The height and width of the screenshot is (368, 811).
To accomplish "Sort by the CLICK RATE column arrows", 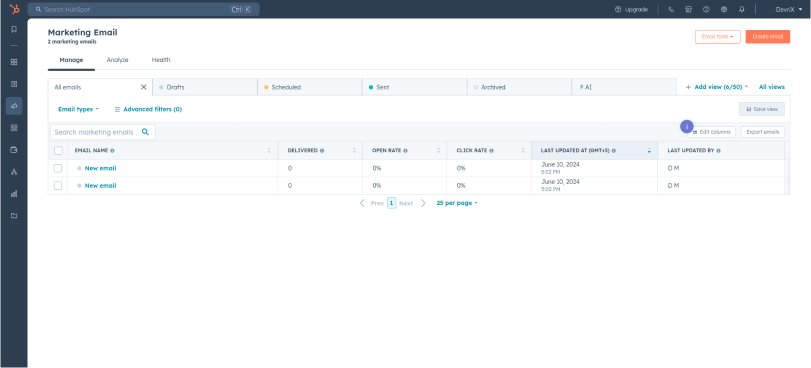I will pyautogui.click(x=523, y=151).
